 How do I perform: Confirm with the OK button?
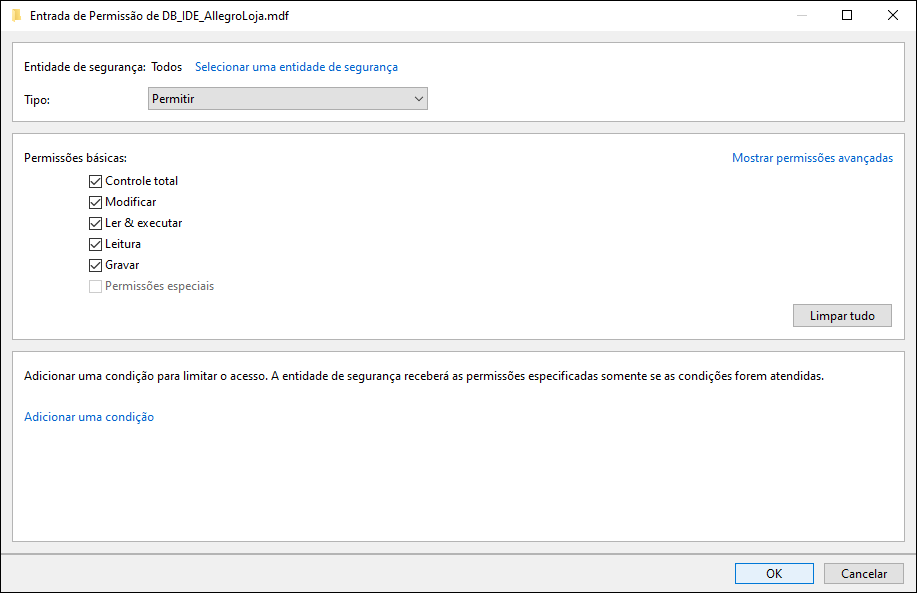tap(774, 574)
